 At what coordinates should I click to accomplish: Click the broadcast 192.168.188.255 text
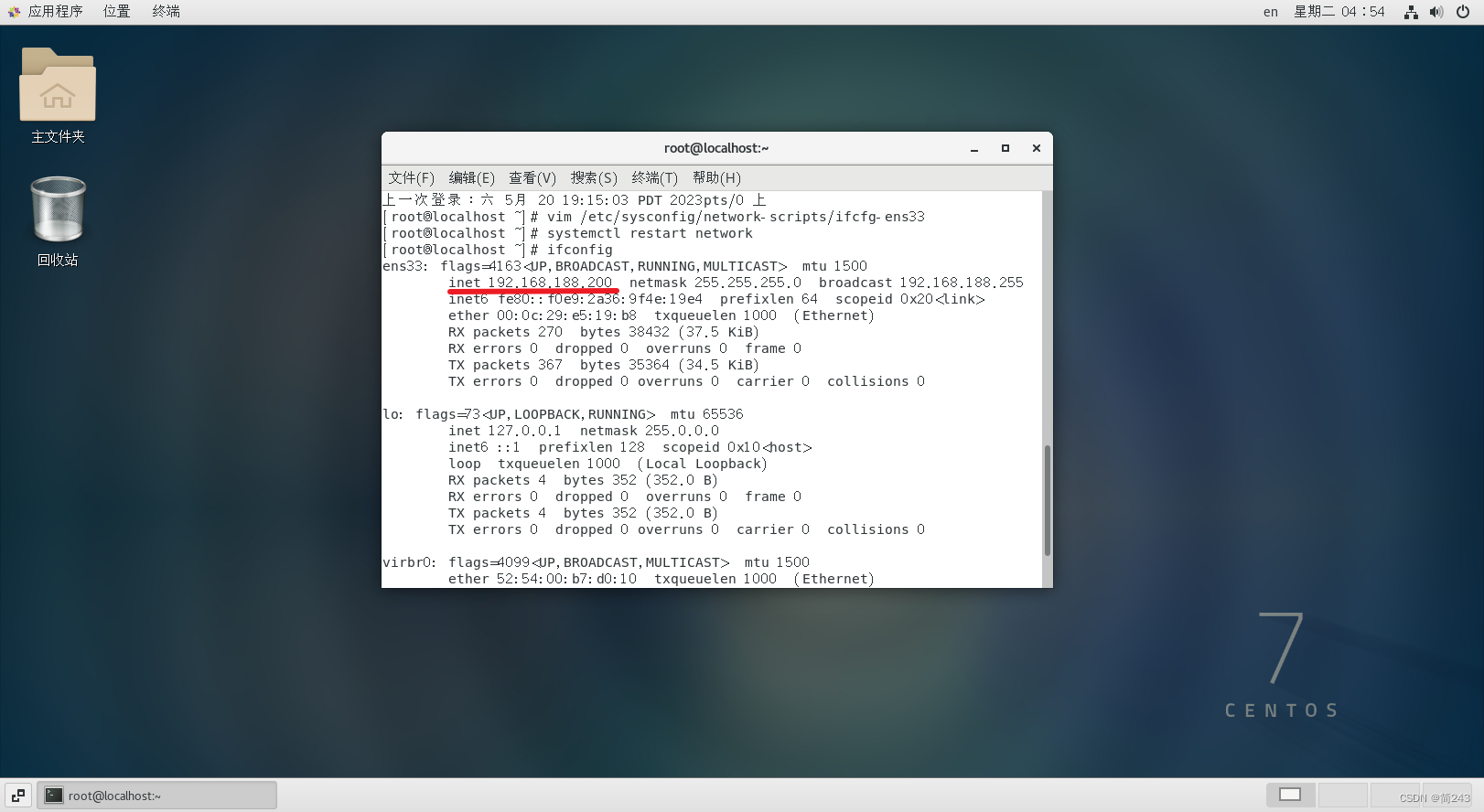point(921,283)
